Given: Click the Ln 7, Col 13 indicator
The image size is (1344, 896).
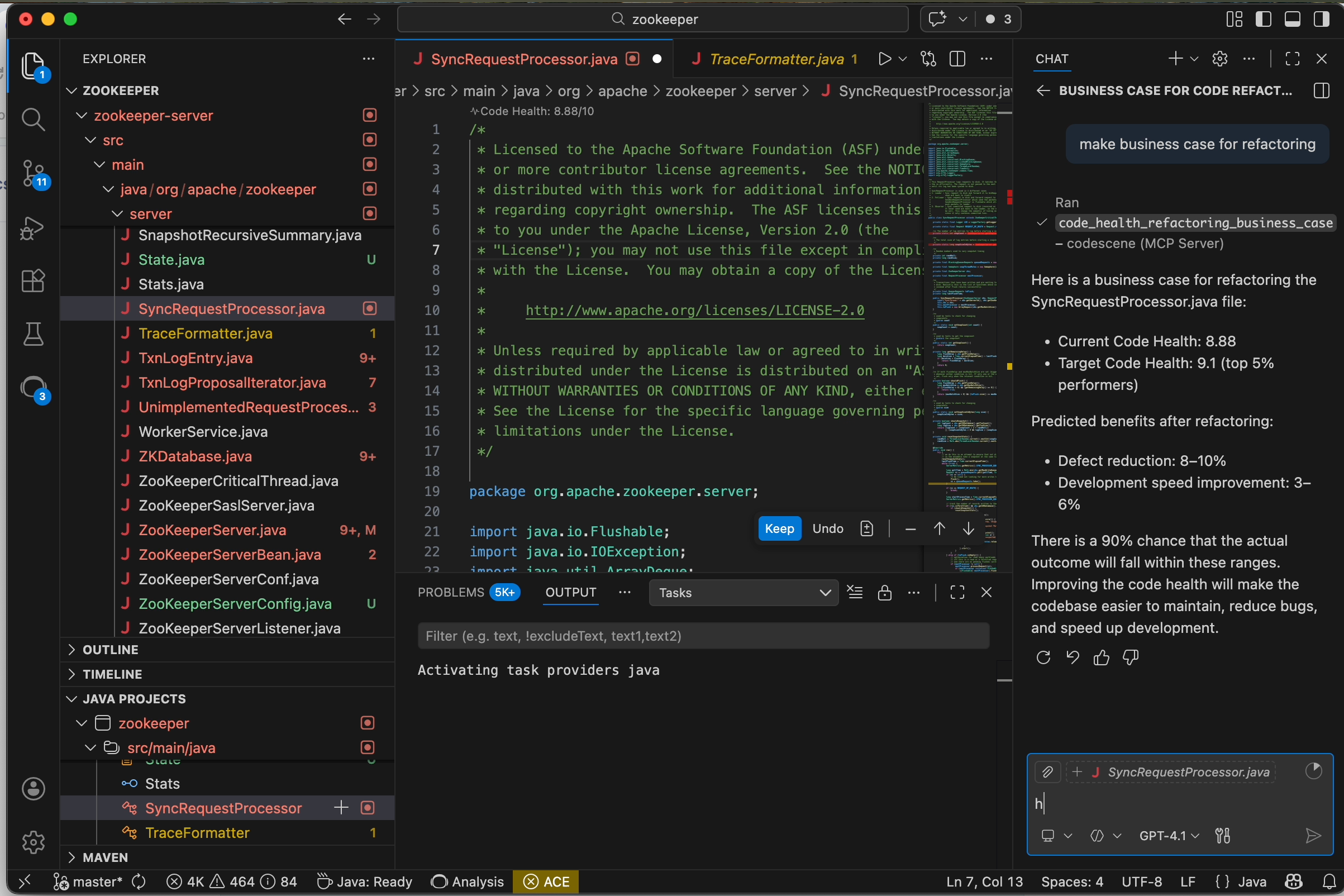Looking at the screenshot, I should [984, 881].
